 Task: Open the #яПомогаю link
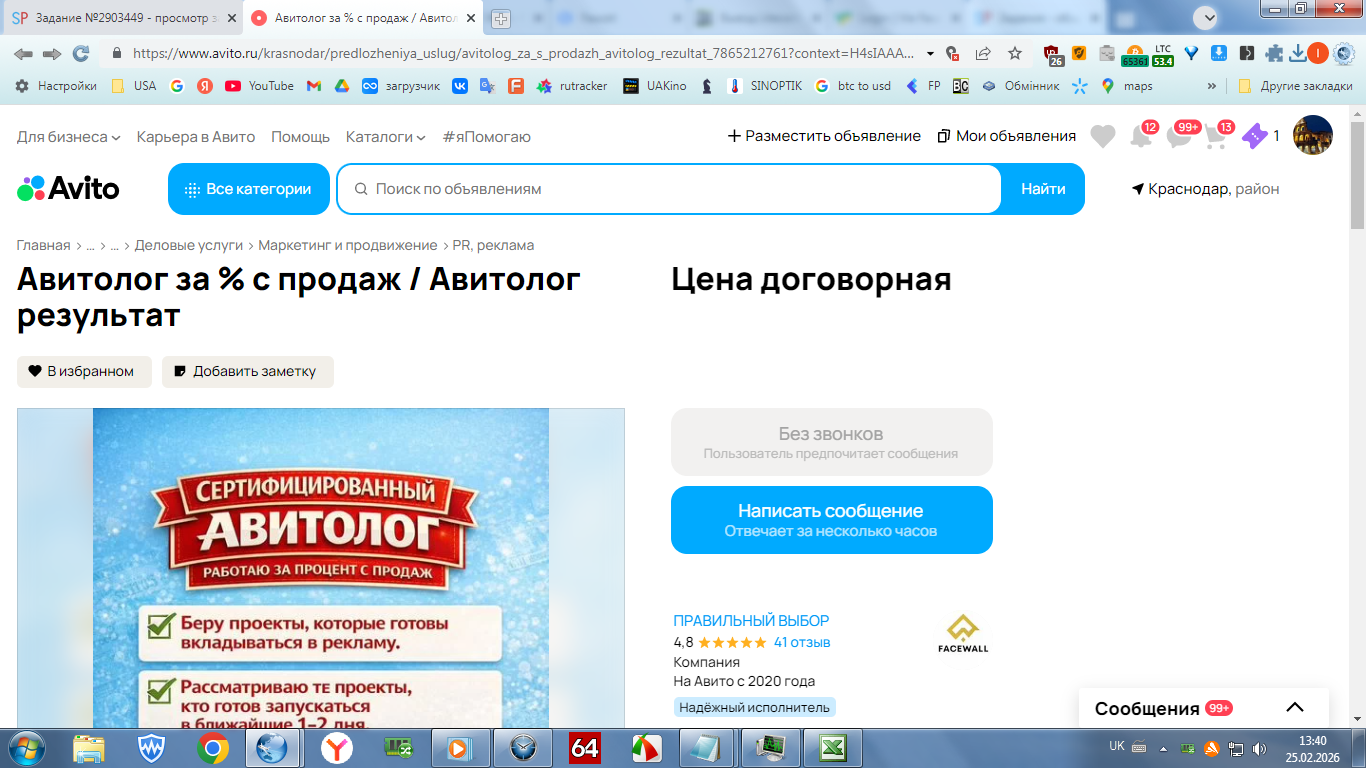point(487,136)
